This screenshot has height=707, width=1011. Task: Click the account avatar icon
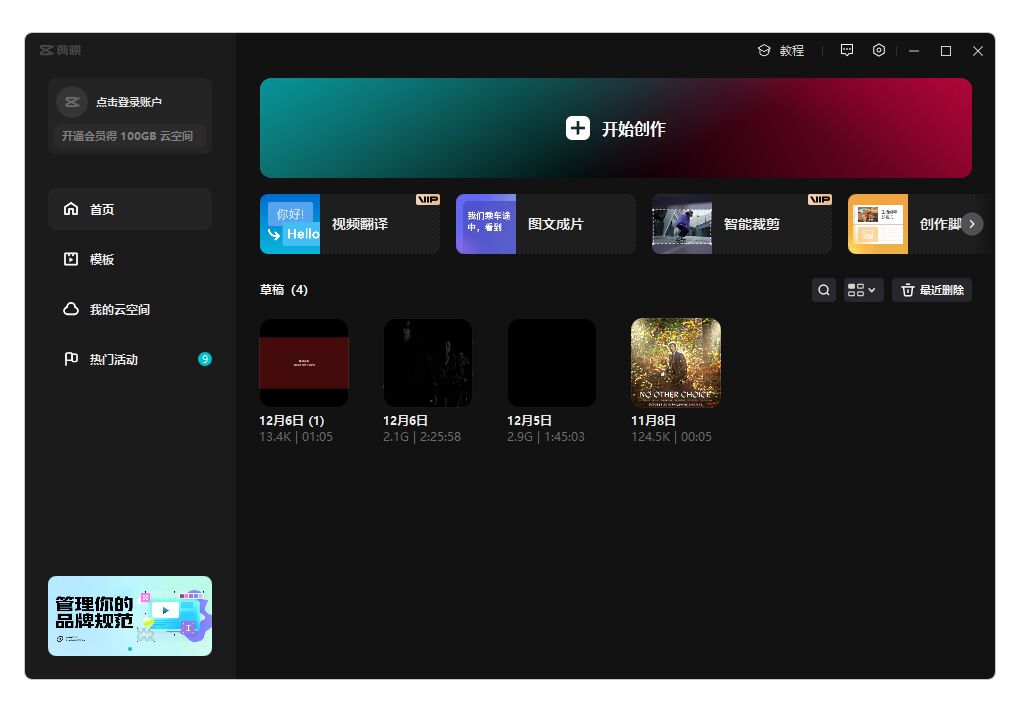[x=71, y=102]
